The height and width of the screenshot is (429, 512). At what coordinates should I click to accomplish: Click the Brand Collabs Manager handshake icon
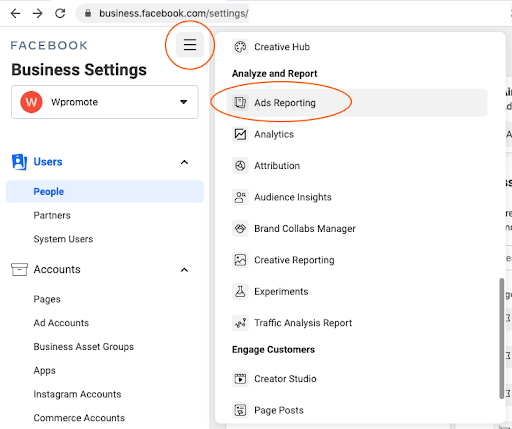[x=240, y=229]
